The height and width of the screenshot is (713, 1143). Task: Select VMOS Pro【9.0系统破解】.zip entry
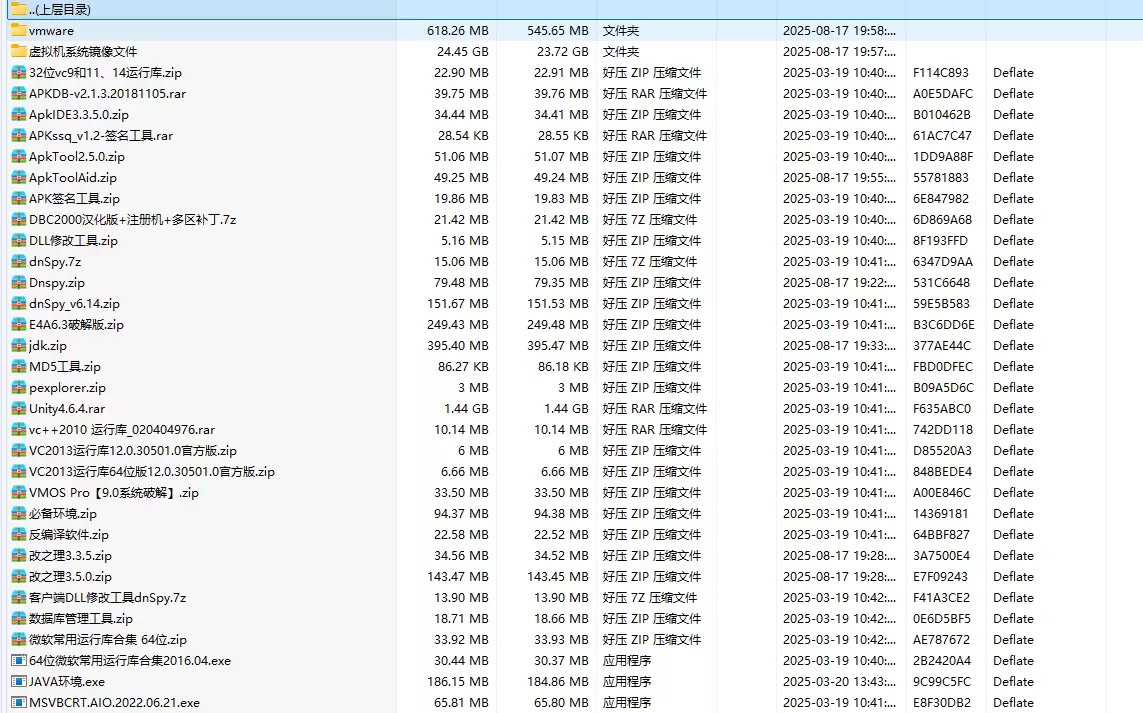pos(114,493)
